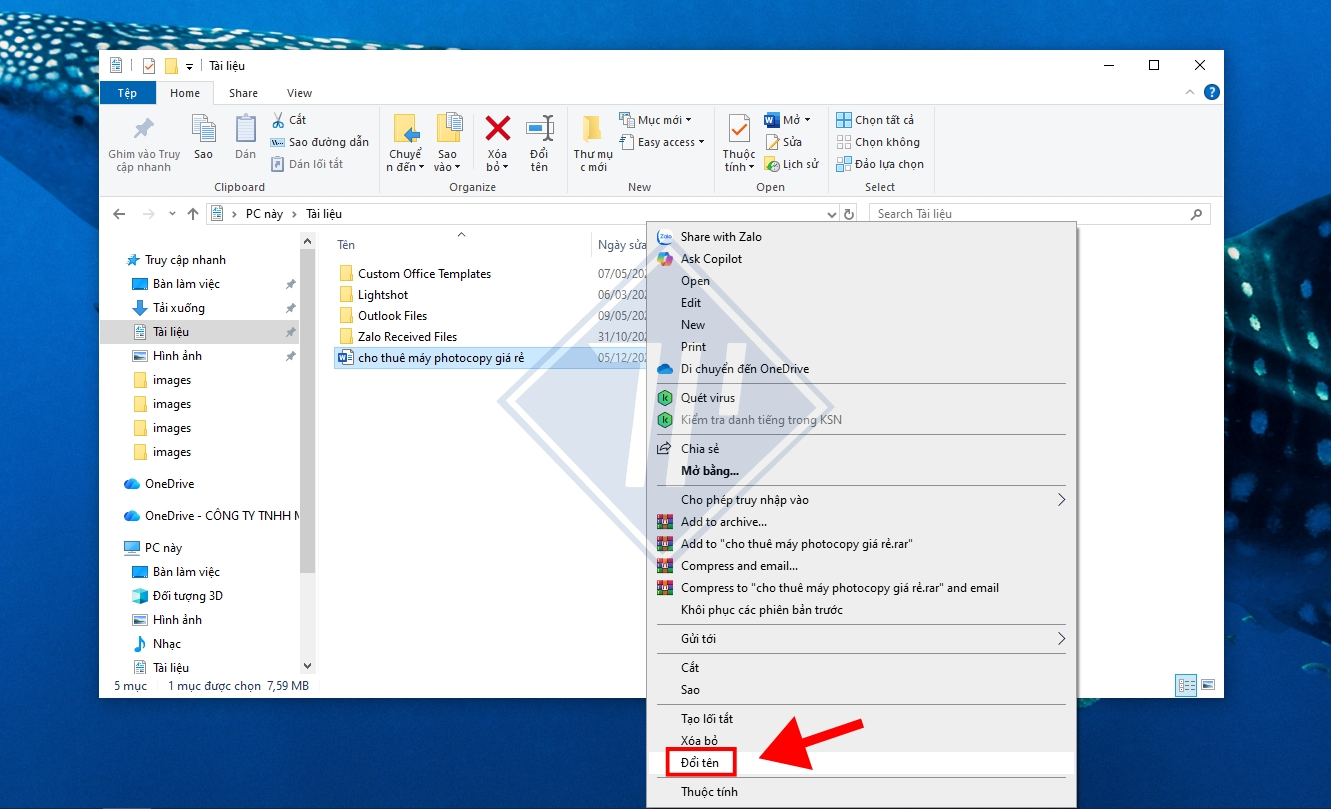Choose Share with Zalo menu entry

click(x=862, y=237)
